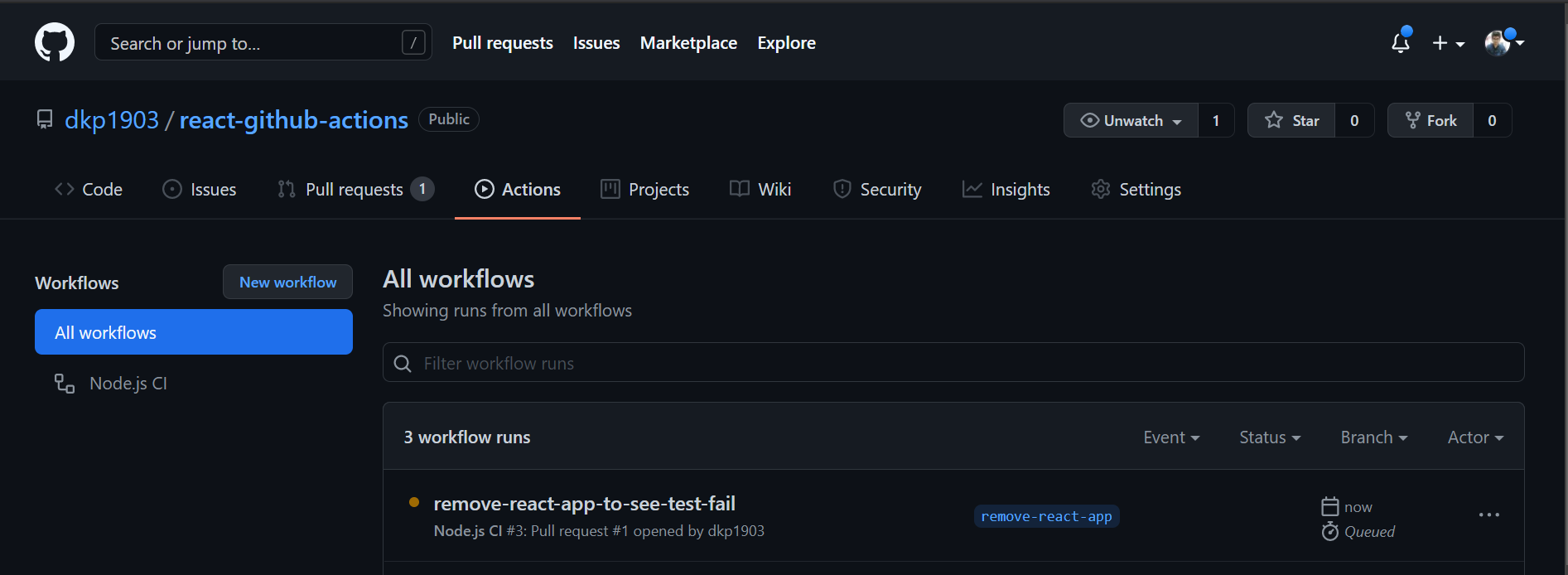
Task: Click the repository book icon
Action: click(45, 120)
